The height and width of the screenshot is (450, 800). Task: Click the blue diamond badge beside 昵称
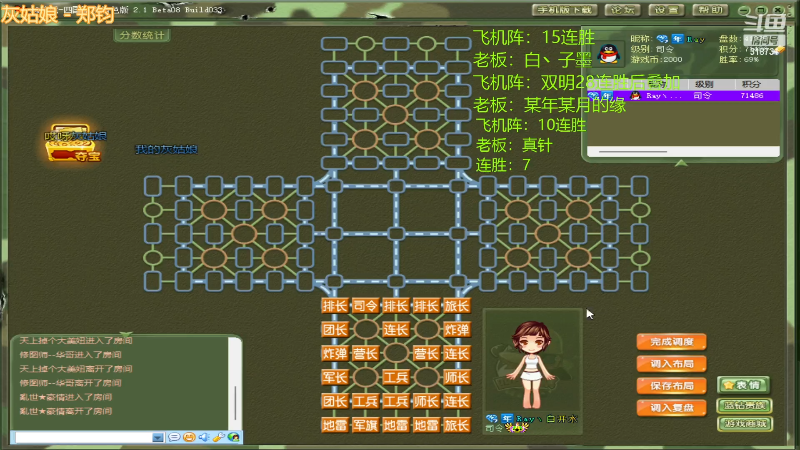coord(662,39)
